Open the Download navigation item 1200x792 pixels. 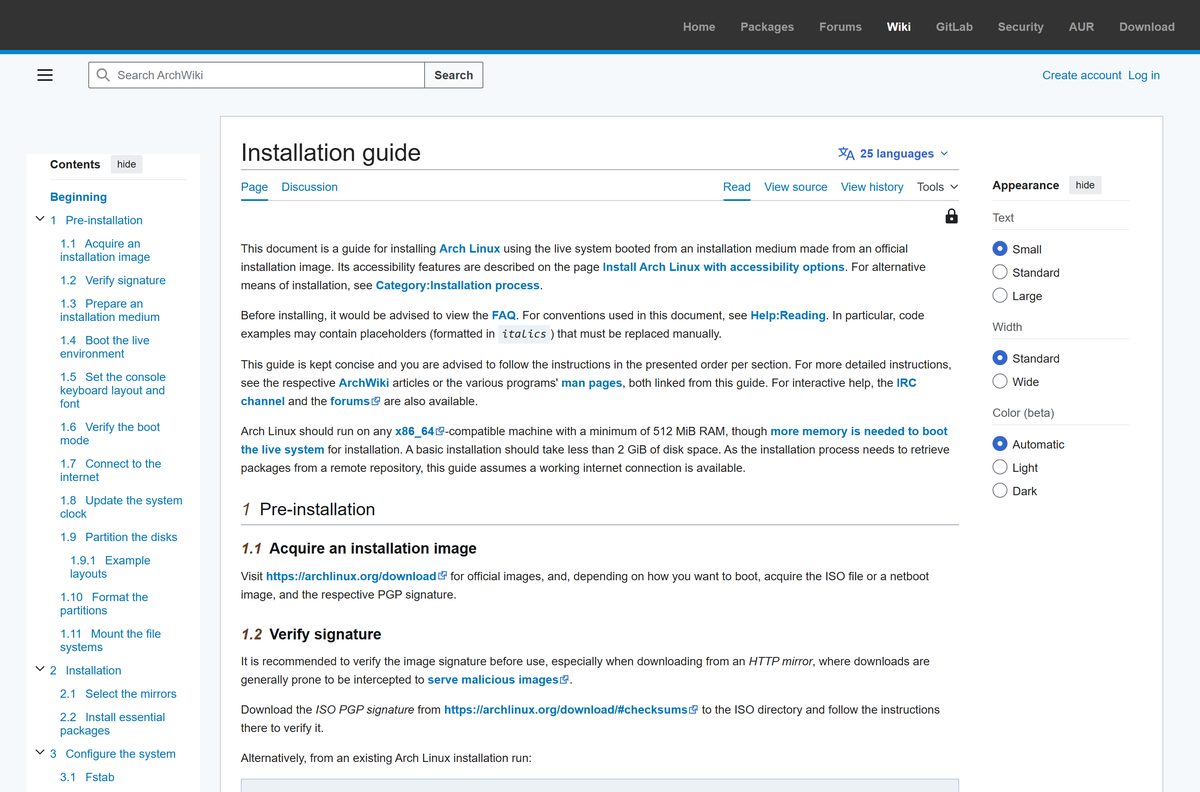1147,27
